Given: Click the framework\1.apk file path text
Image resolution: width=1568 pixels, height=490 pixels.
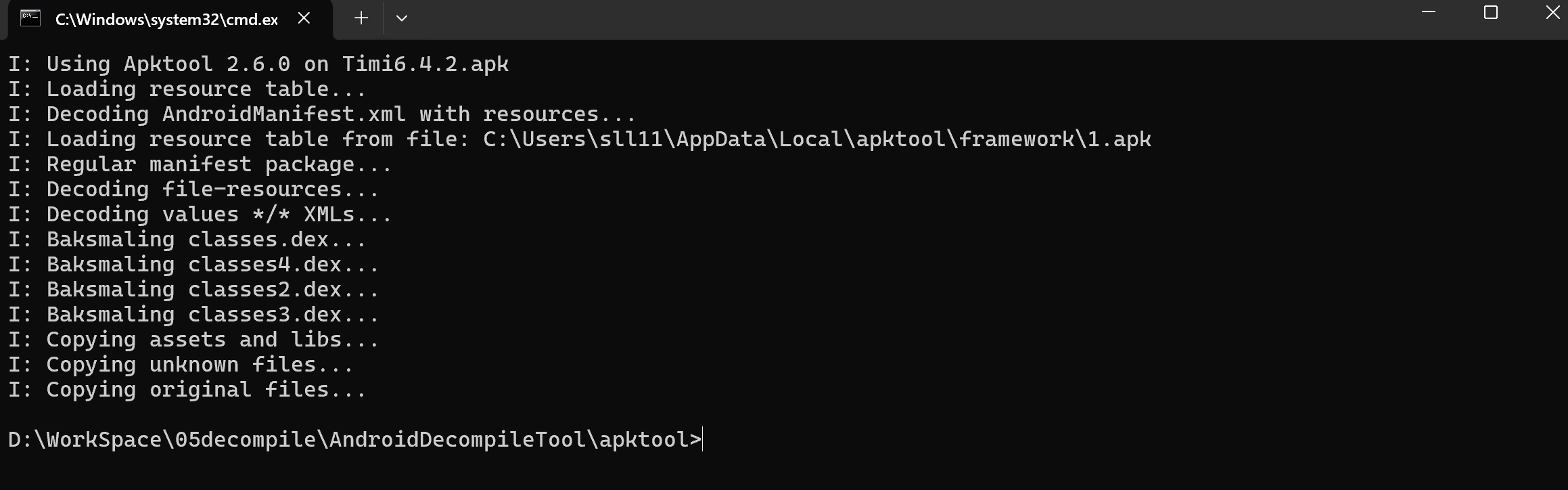Looking at the screenshot, I should pyautogui.click(x=816, y=139).
